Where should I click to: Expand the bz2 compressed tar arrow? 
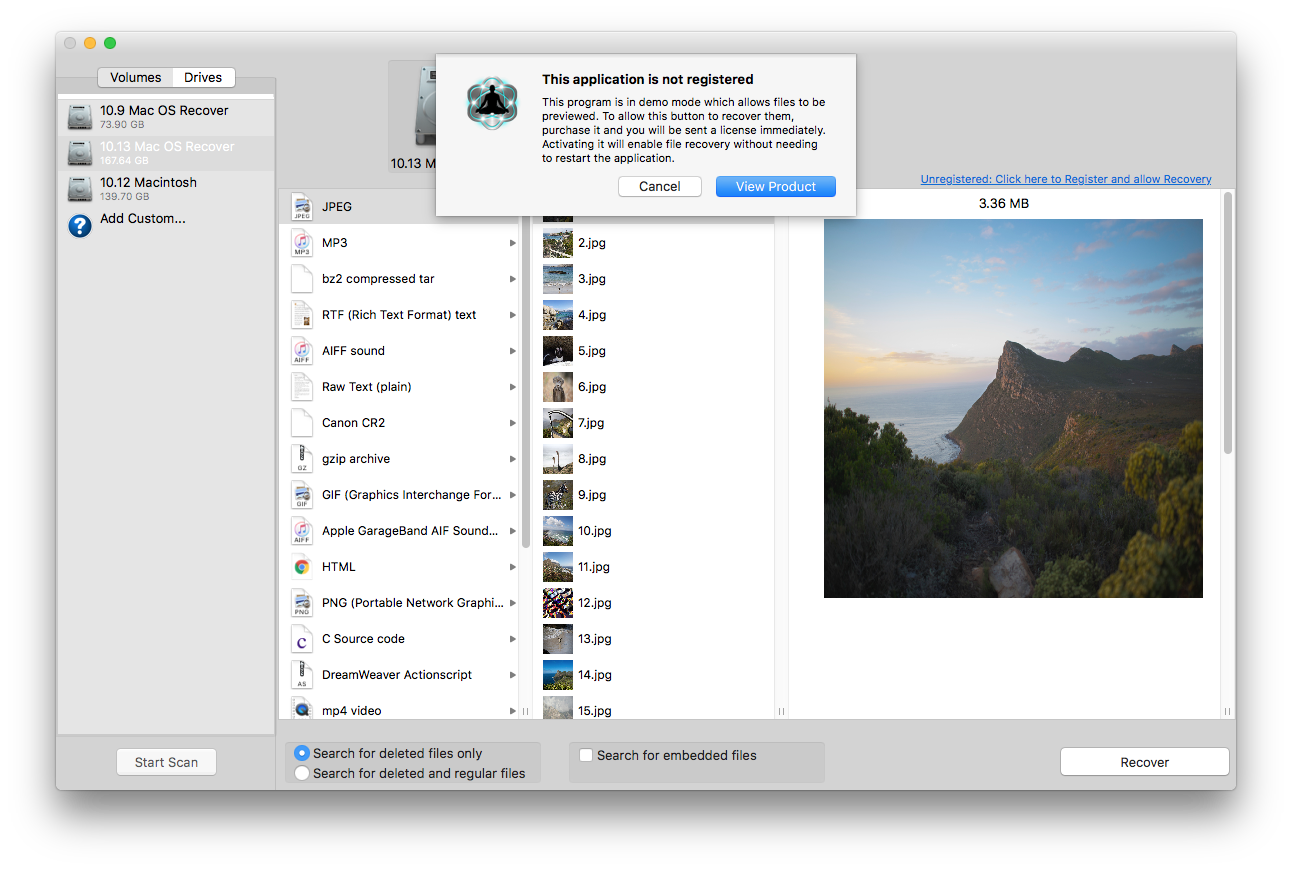tap(513, 279)
